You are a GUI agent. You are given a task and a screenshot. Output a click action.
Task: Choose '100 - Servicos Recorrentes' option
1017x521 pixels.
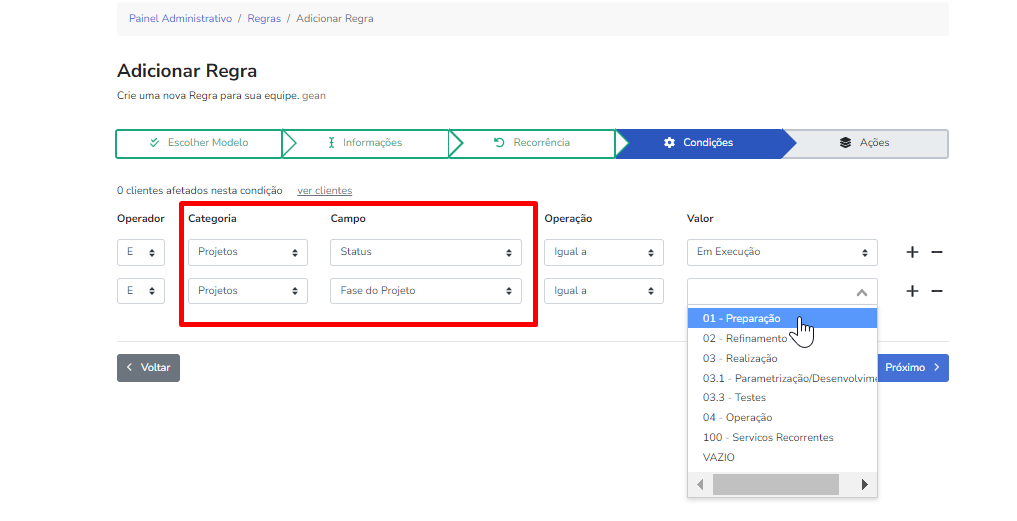768,437
